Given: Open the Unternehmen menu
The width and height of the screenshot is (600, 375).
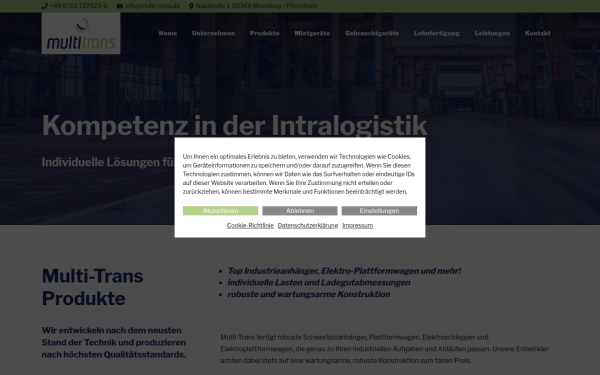Looking at the screenshot, I should 214,33.
